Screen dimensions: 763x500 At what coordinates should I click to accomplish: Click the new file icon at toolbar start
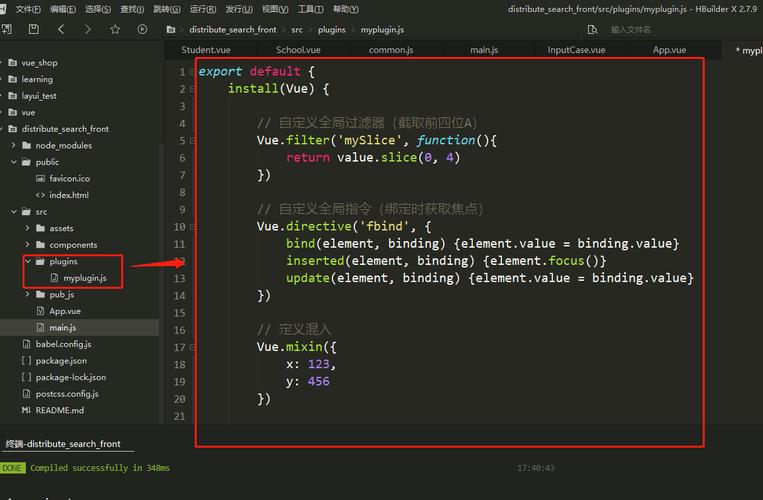coord(6,29)
